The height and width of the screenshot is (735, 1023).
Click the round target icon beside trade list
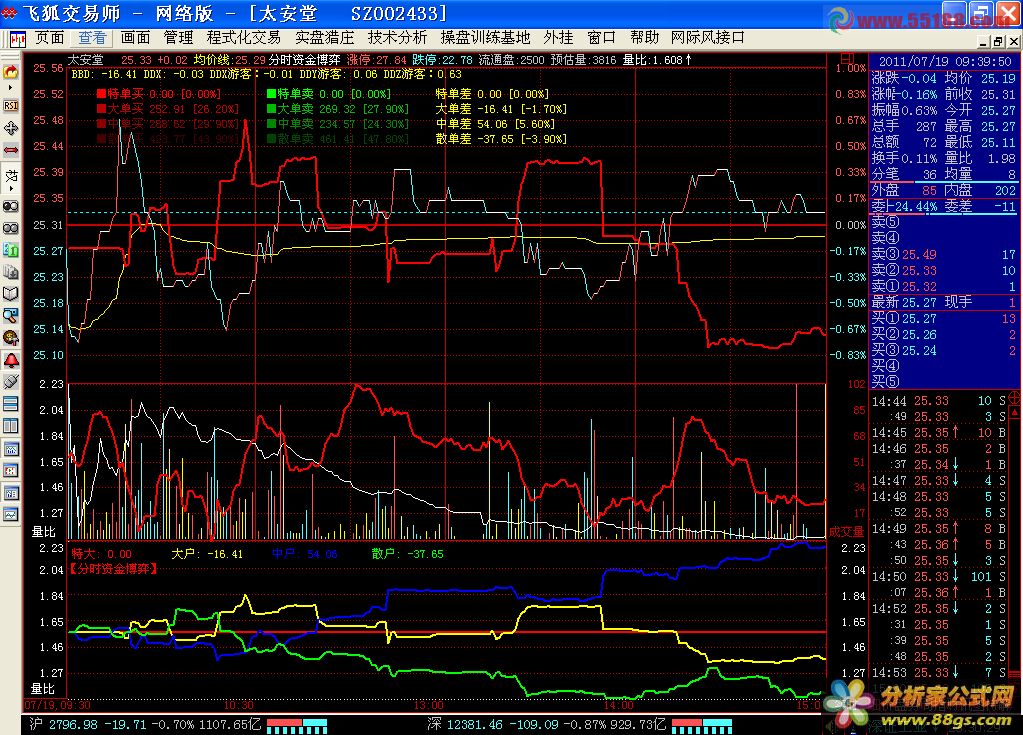click(x=1015, y=397)
